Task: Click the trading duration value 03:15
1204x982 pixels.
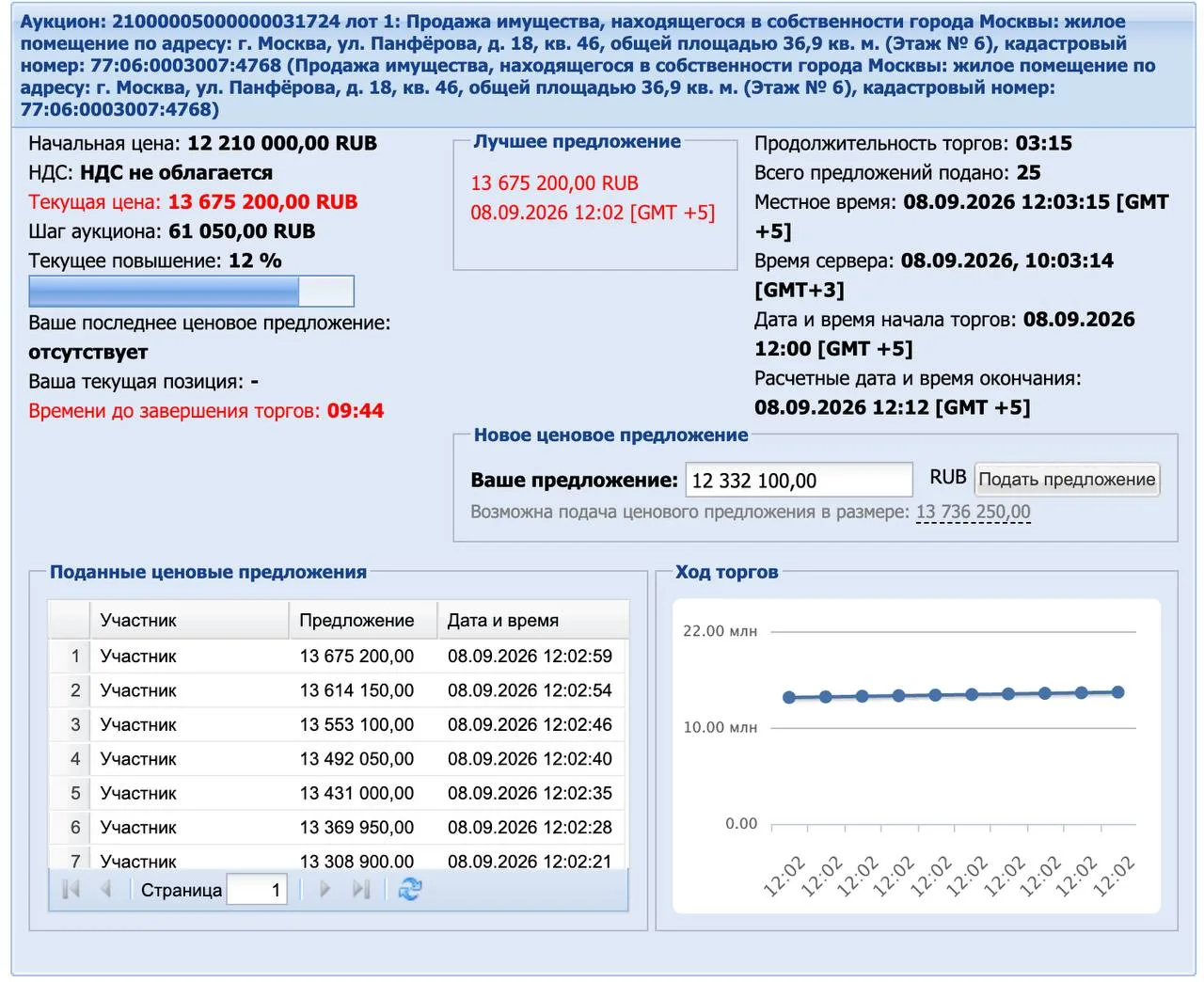Action: [1044, 143]
